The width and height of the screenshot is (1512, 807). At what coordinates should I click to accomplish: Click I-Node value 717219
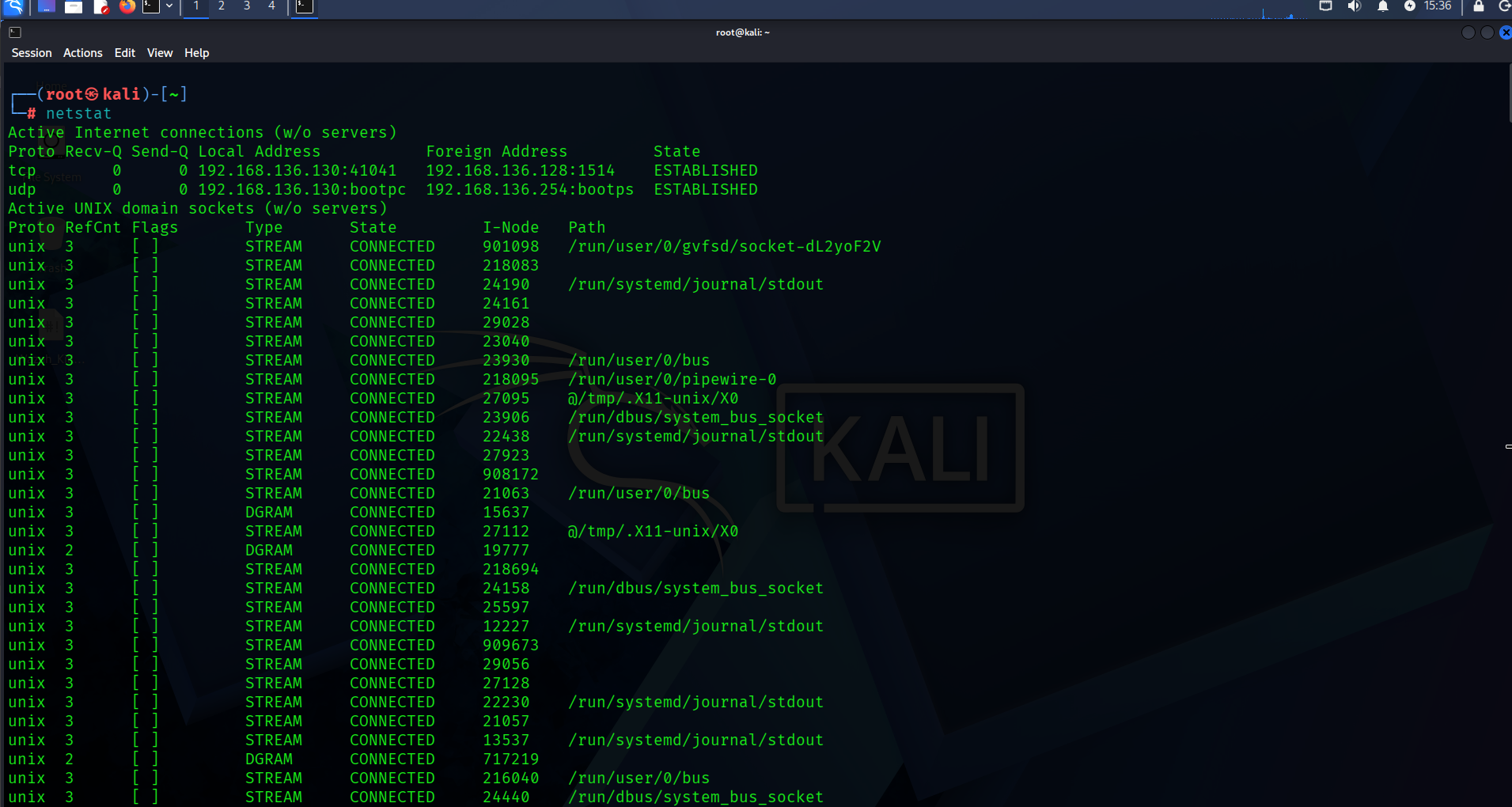pyautogui.click(x=511, y=760)
